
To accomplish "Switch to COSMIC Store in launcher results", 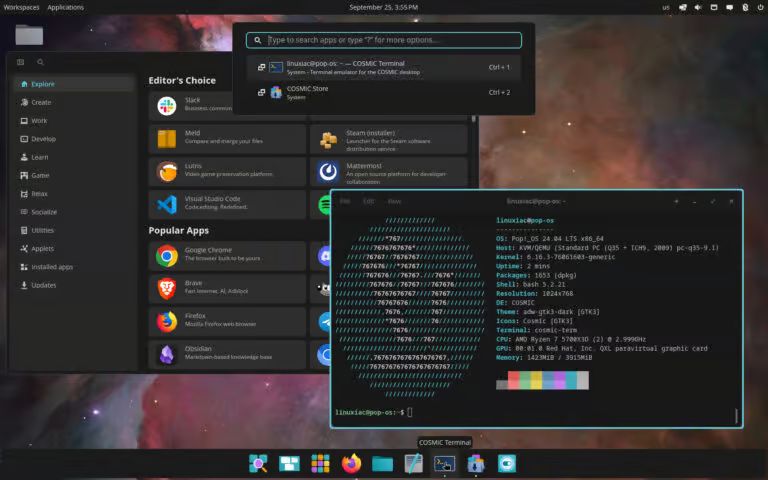I will tap(384, 93).
